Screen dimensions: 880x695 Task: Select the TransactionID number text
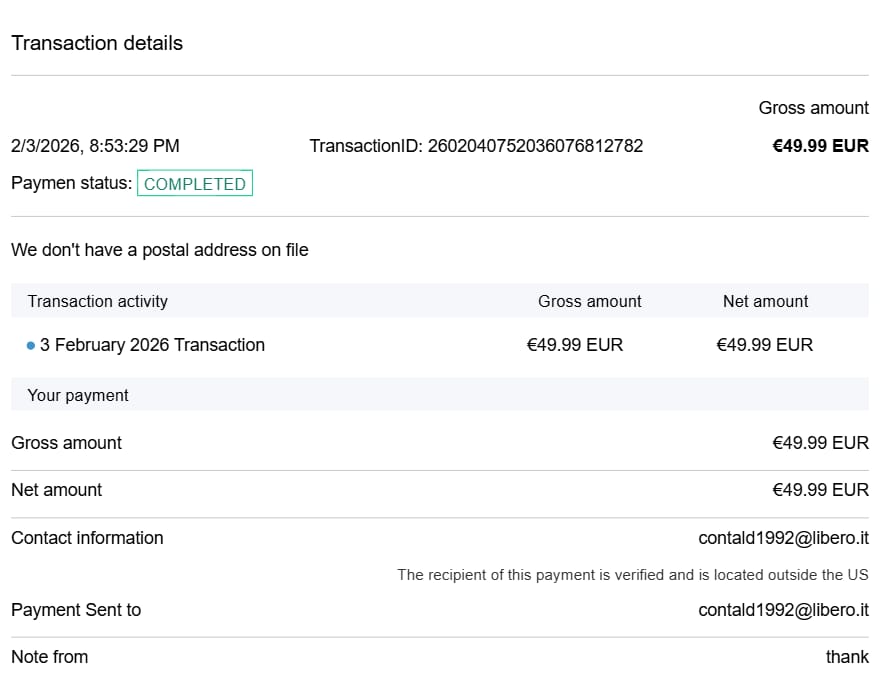pos(535,146)
